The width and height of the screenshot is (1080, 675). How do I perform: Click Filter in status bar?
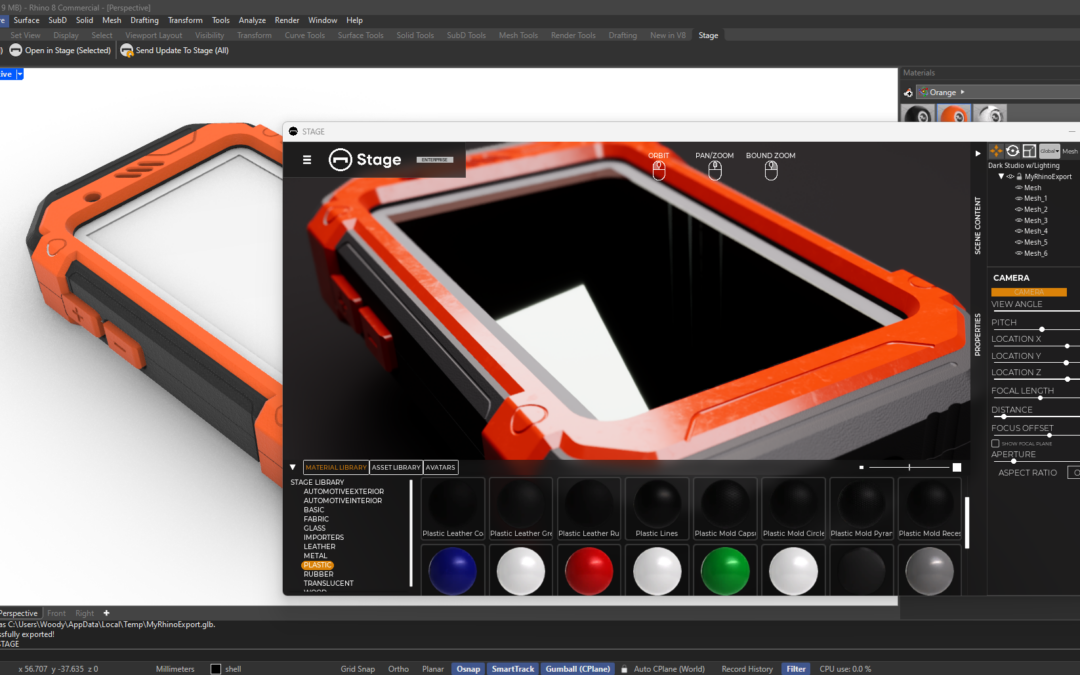(796, 669)
